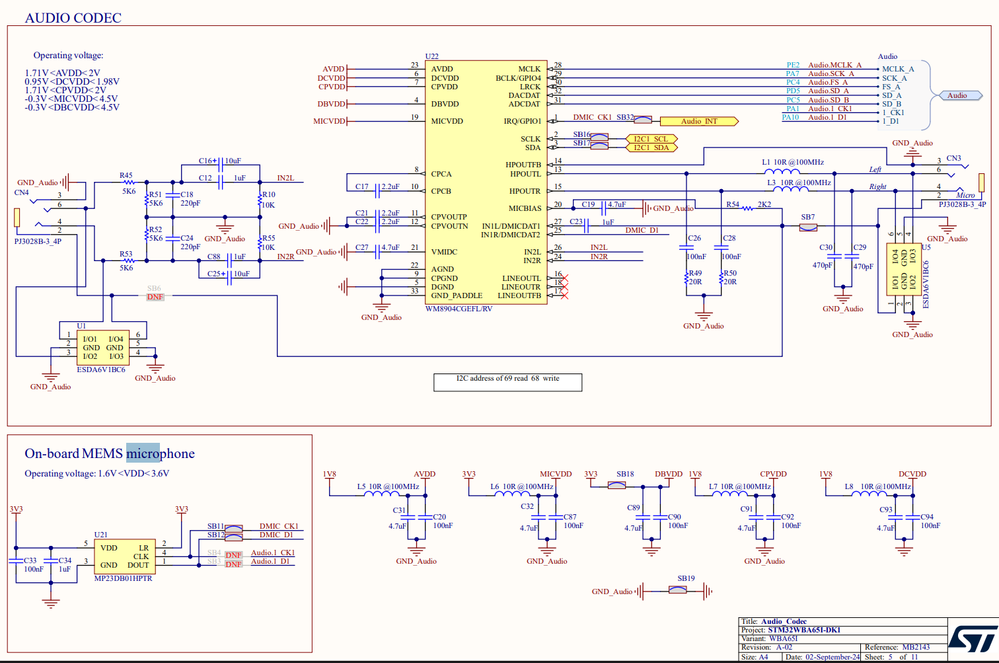Screen dimensions: 999x663
Task: Click the ST logo in the title block
Action: pyautogui.click(x=972, y=639)
